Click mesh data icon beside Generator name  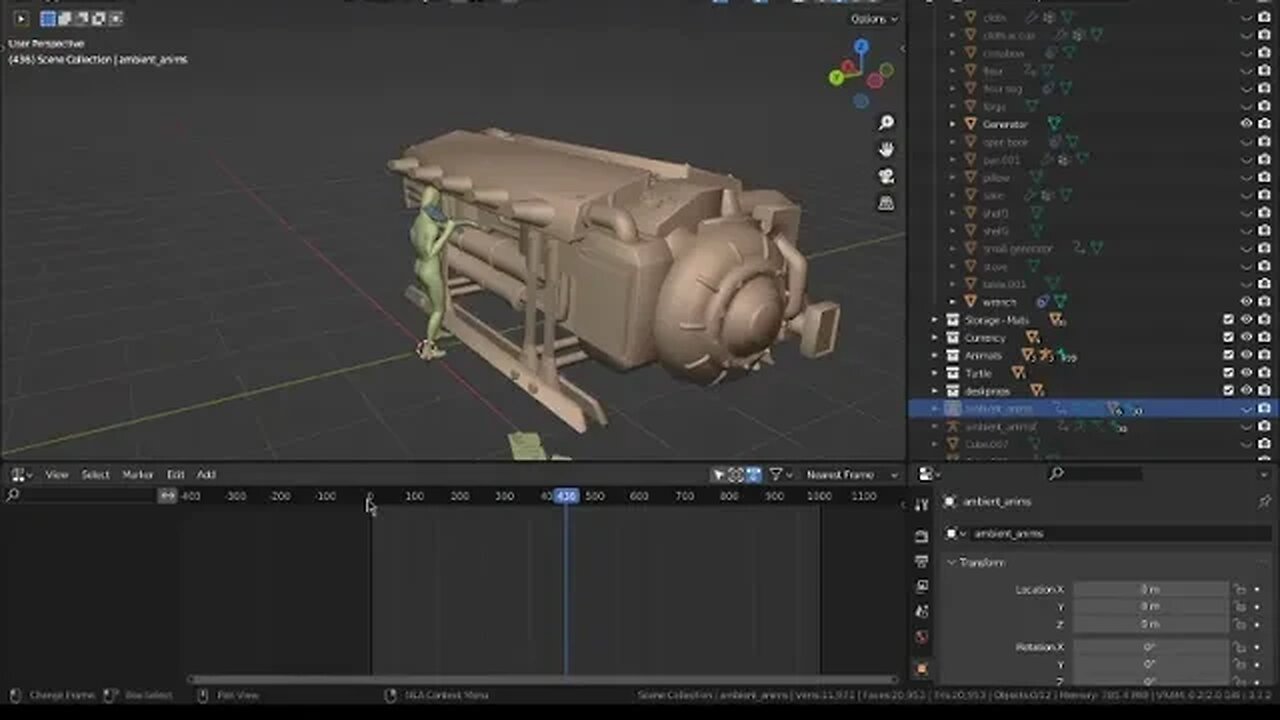coord(1054,124)
